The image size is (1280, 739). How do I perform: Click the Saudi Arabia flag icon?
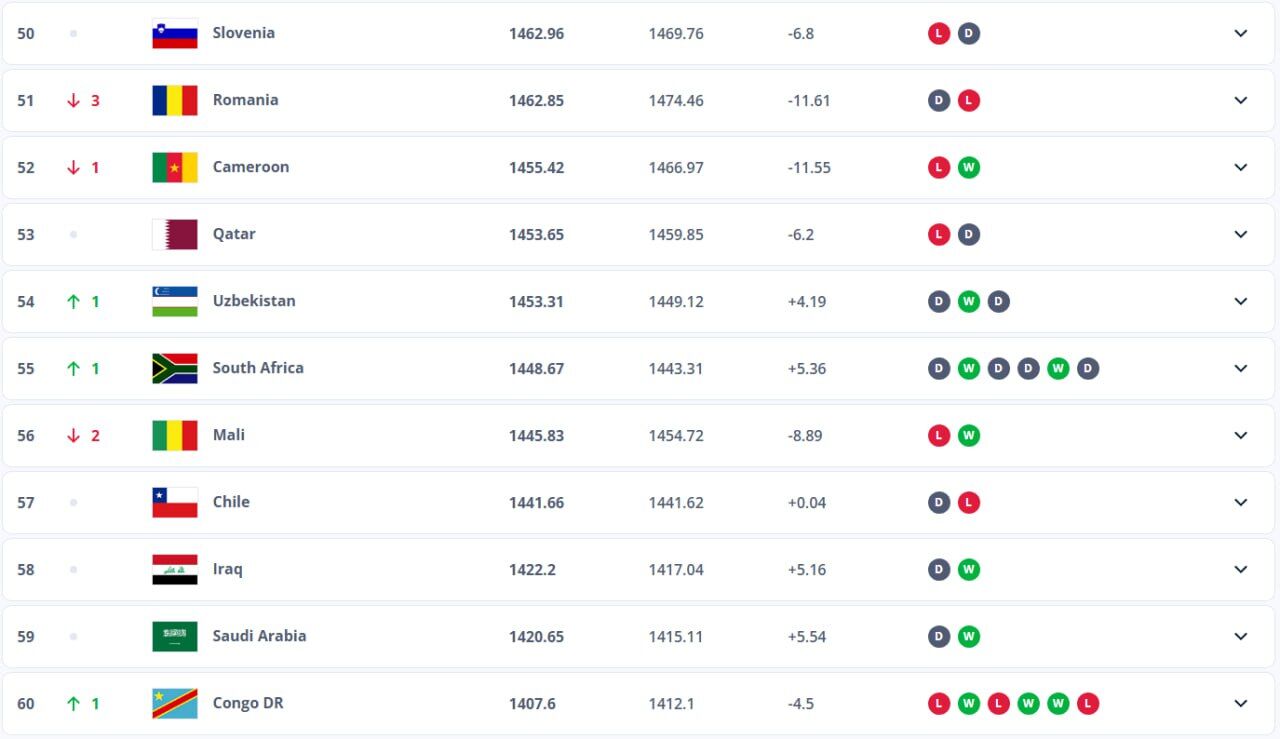tap(175, 636)
